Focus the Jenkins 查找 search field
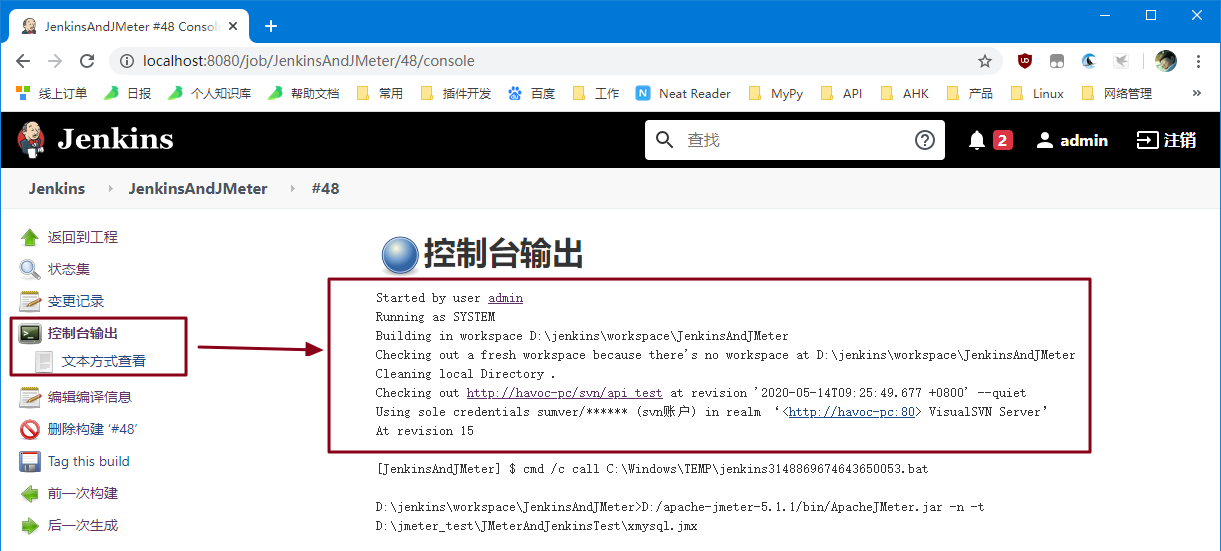The height and width of the screenshot is (551, 1221). 795,140
